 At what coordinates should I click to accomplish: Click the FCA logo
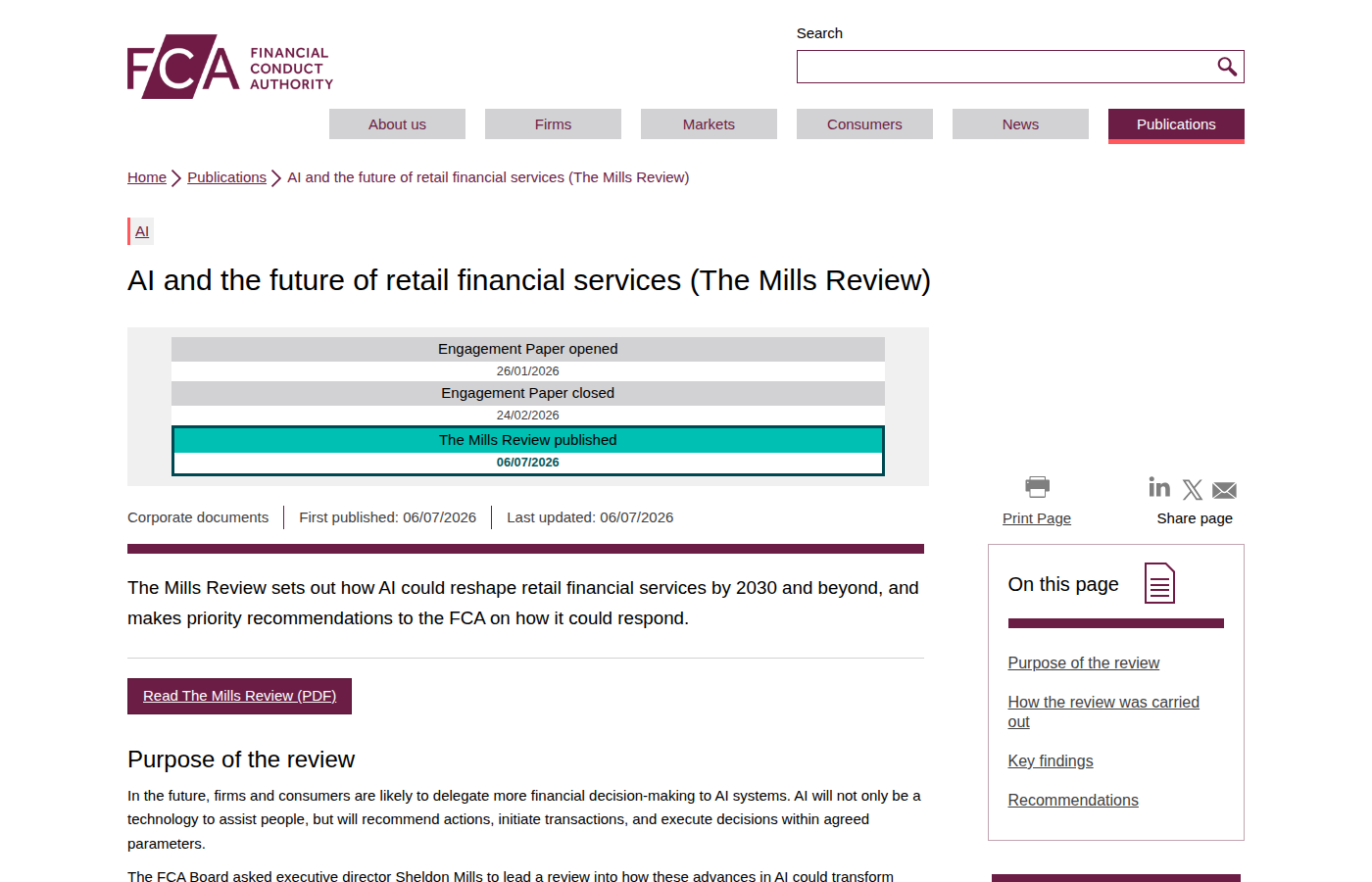(x=230, y=67)
